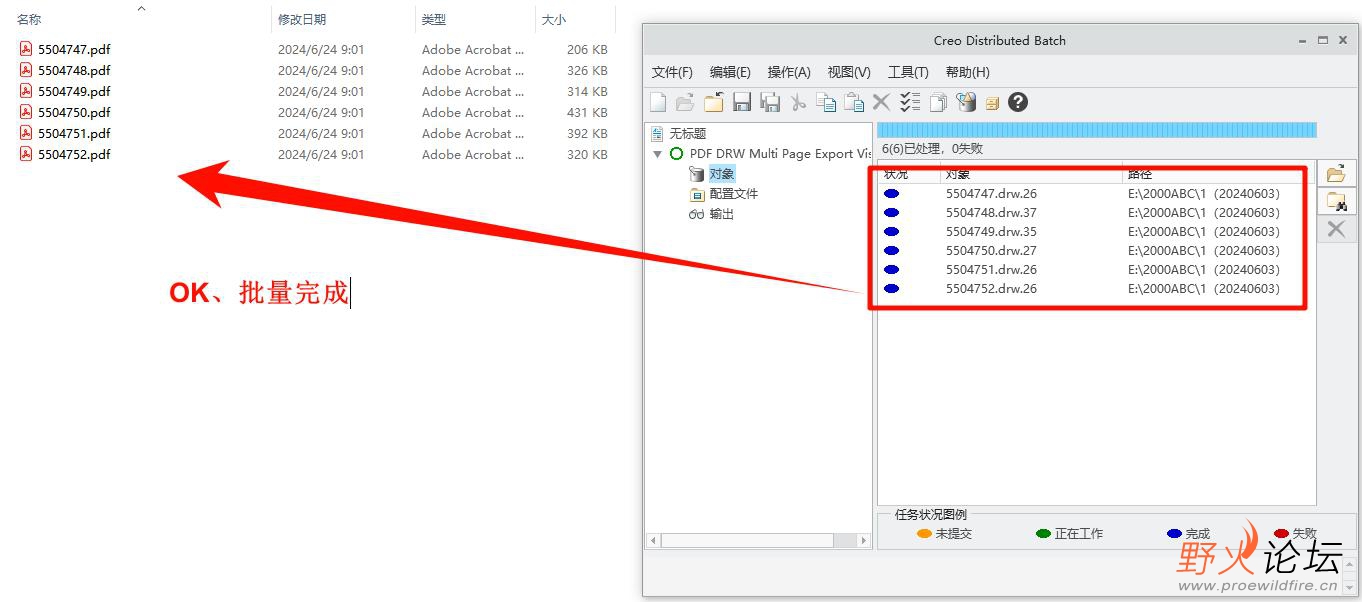1362x602 pixels.
Task: Open the 工具(T) menu
Action: (908, 72)
